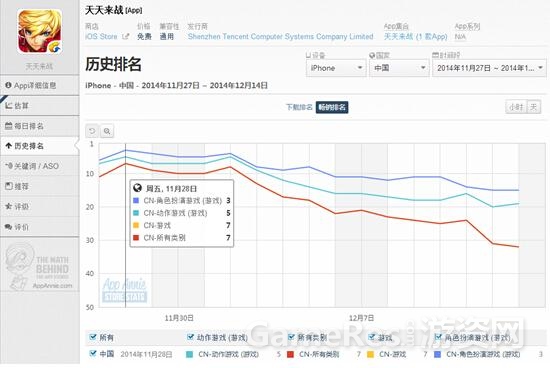Click the up-arrow icon beside 历史排名
This screenshot has height=368, width=550.
tap(9, 146)
